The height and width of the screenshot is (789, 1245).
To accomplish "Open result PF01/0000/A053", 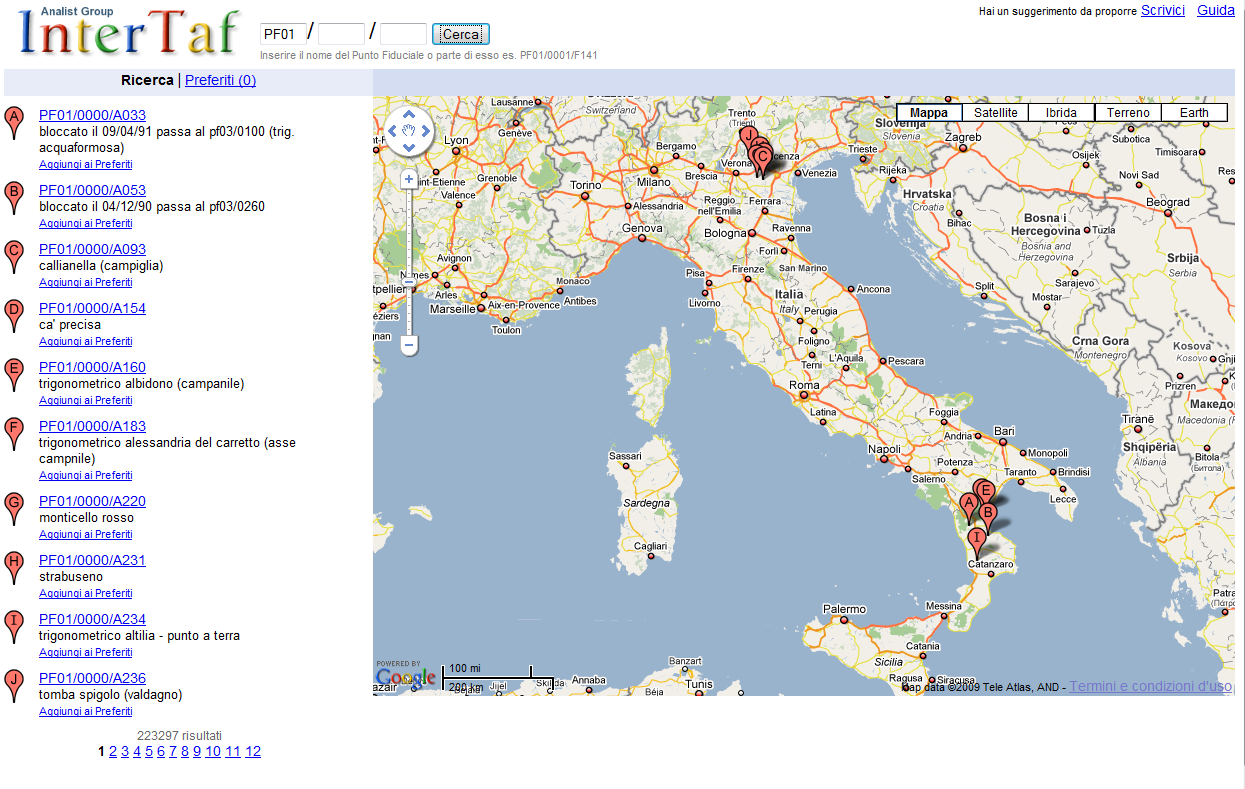I will [x=92, y=190].
